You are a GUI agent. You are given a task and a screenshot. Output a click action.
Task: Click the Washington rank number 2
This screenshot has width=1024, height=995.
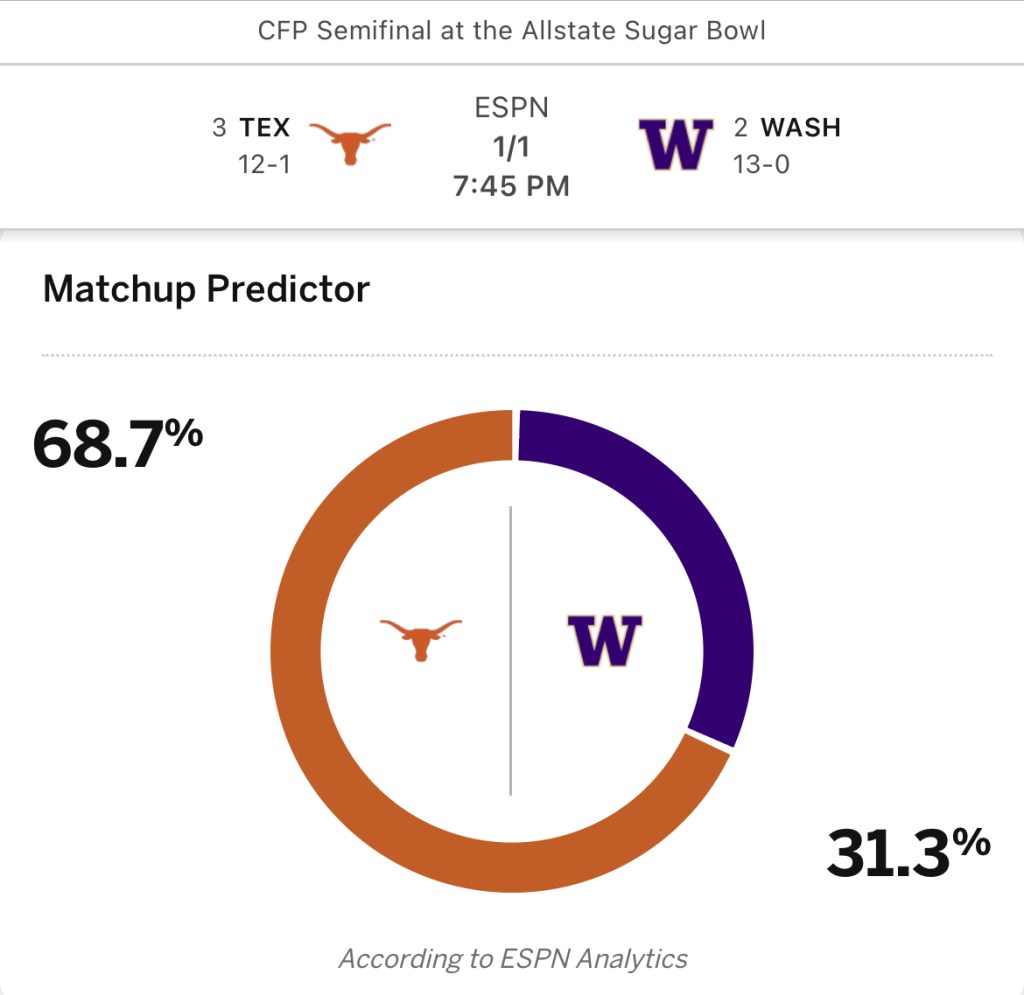[741, 128]
